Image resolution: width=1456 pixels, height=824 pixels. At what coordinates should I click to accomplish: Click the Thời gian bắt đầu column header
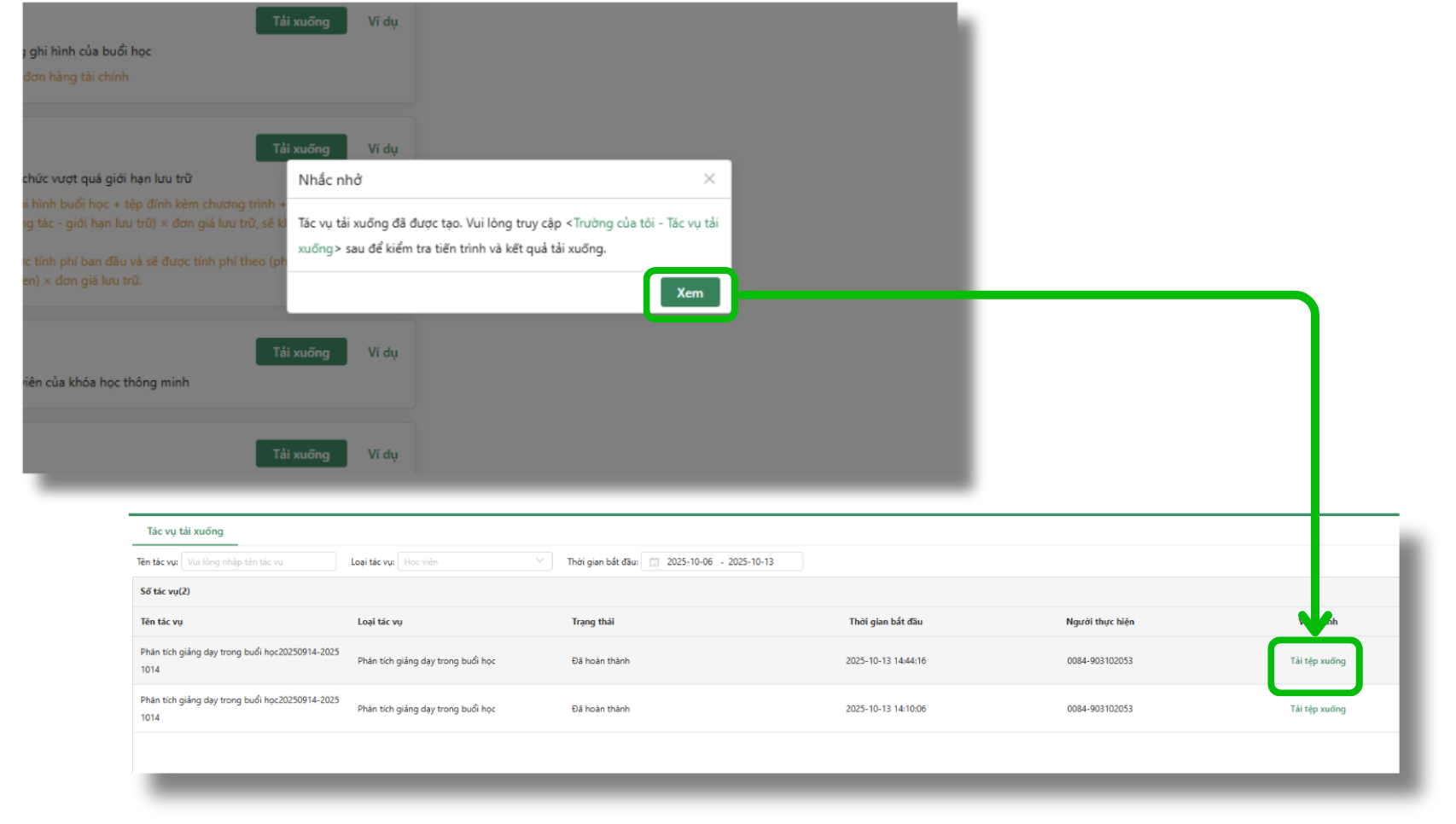click(x=885, y=622)
